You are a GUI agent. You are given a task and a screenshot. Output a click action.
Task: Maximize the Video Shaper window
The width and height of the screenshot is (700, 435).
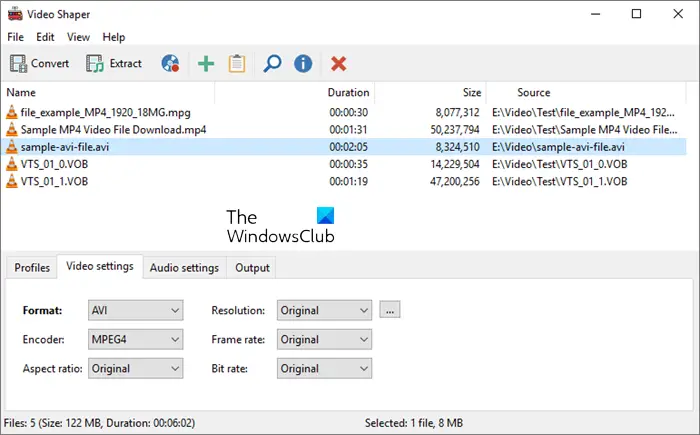[636, 14]
